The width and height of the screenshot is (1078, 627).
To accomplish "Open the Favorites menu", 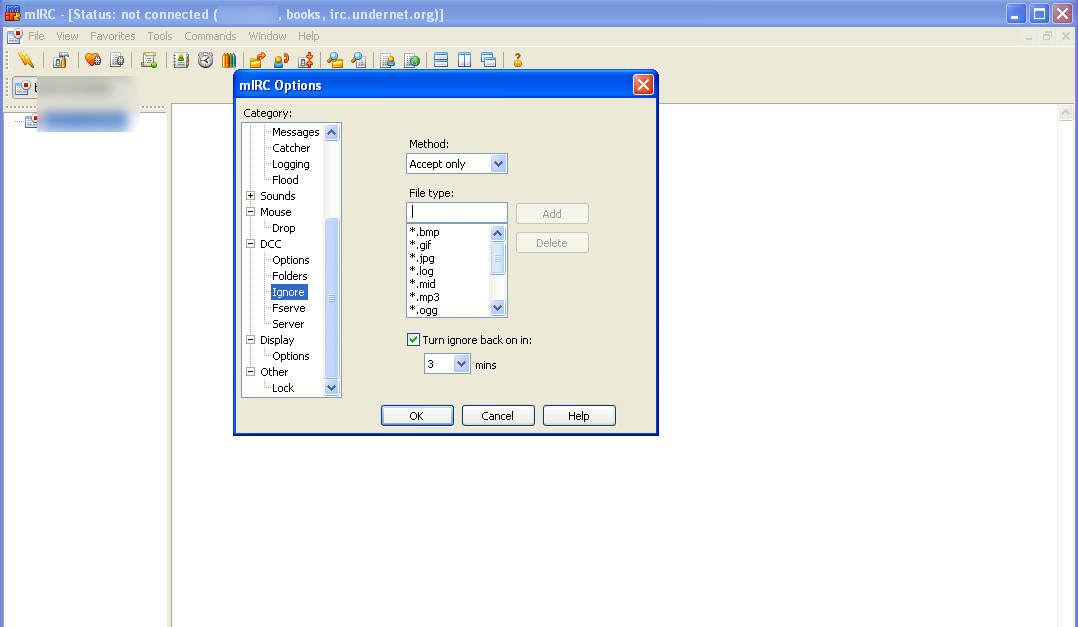I will click(113, 36).
